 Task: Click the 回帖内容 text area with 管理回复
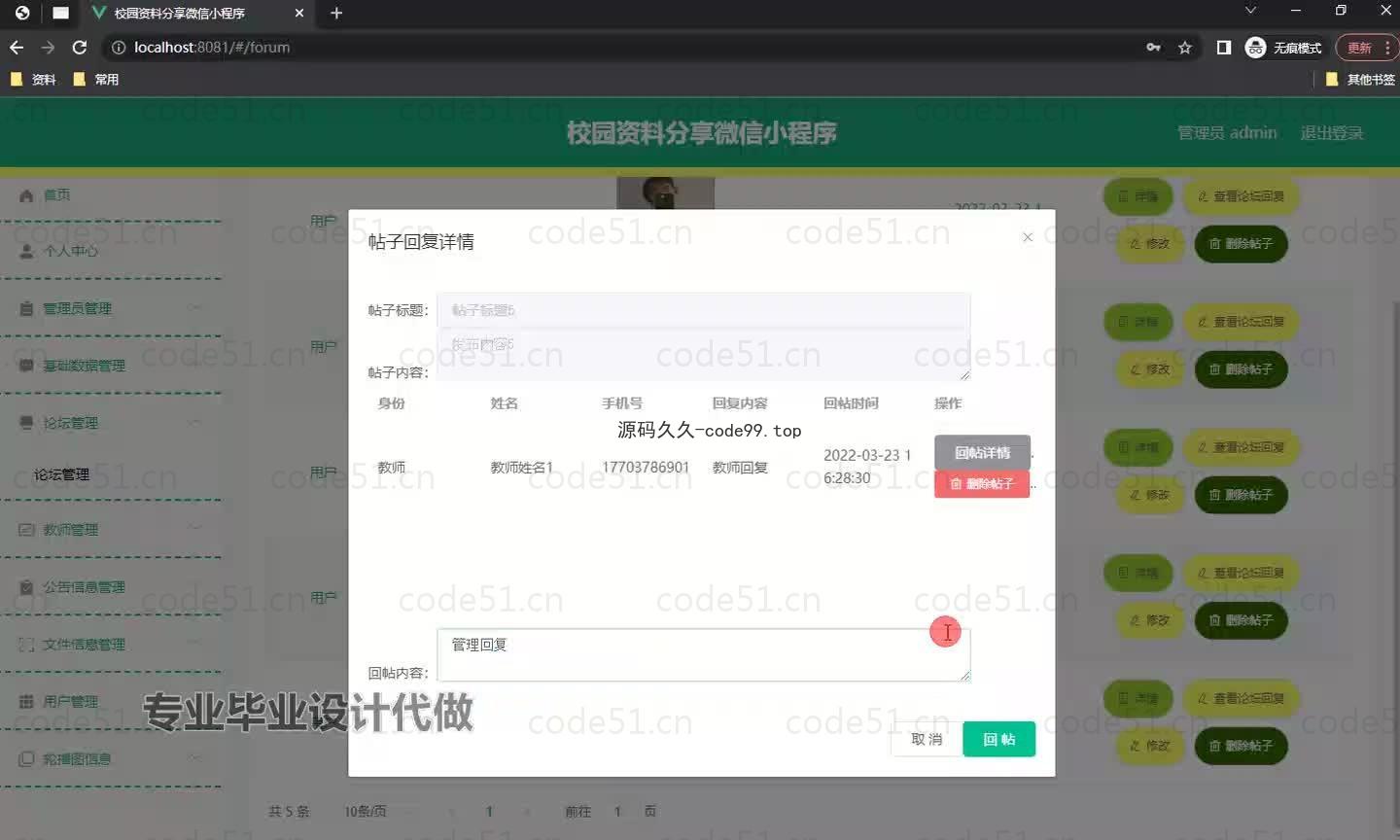pyautogui.click(x=703, y=654)
